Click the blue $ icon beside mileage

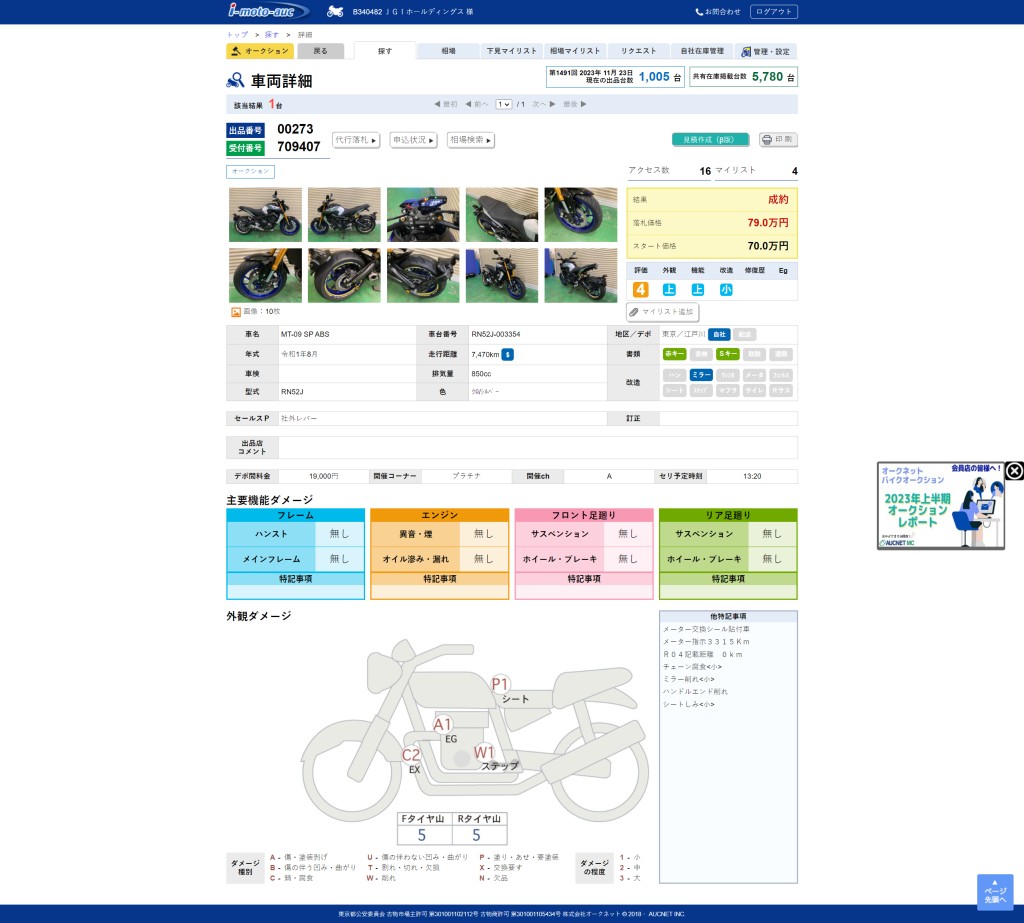tap(508, 354)
